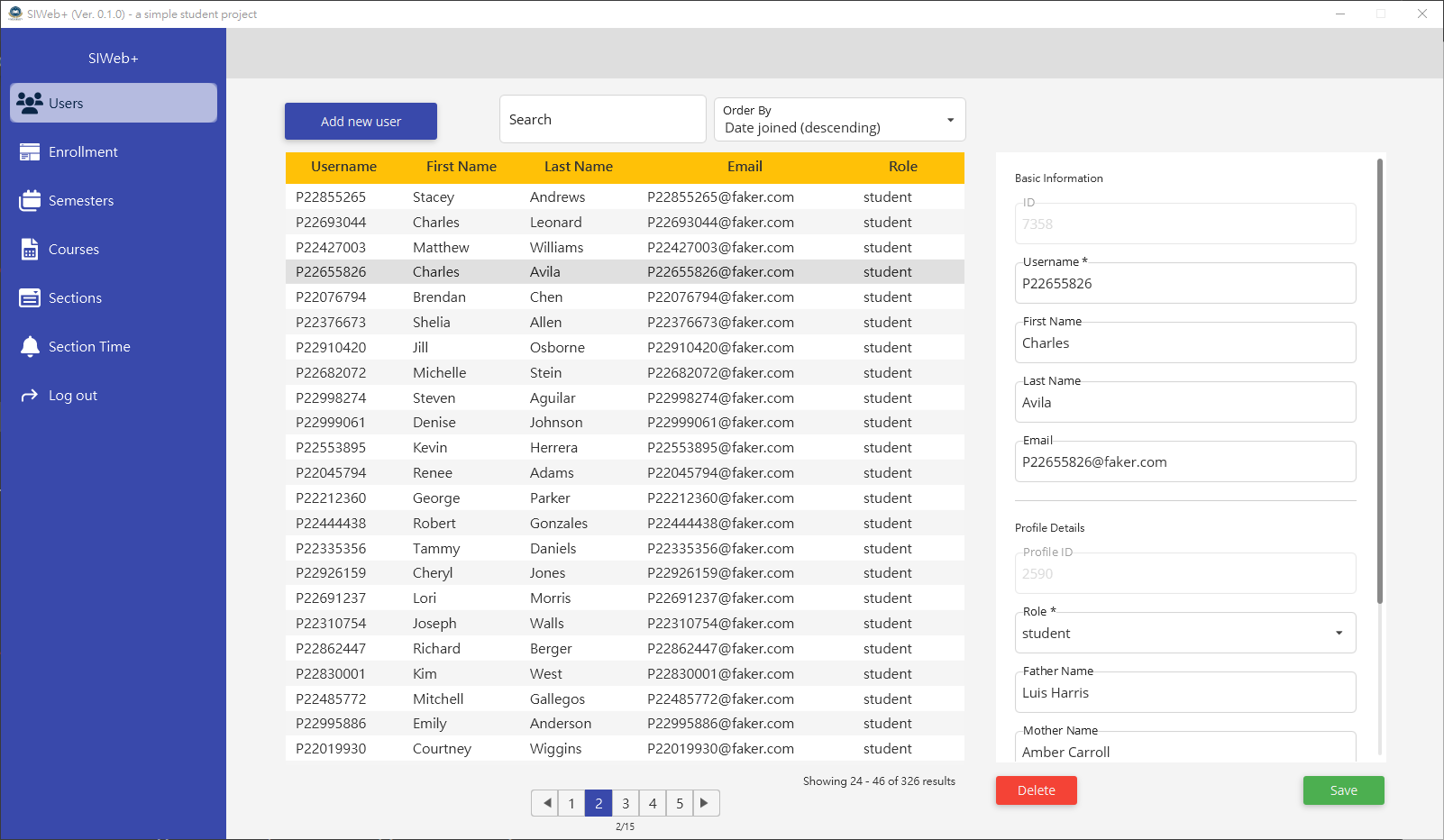Select row for Michelle Stein

pyautogui.click(x=625, y=372)
